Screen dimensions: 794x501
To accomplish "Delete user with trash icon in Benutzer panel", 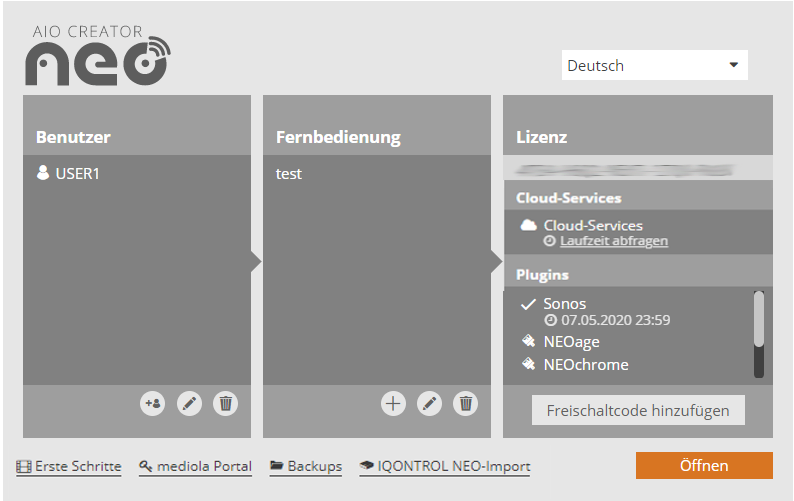I will [x=226, y=404].
